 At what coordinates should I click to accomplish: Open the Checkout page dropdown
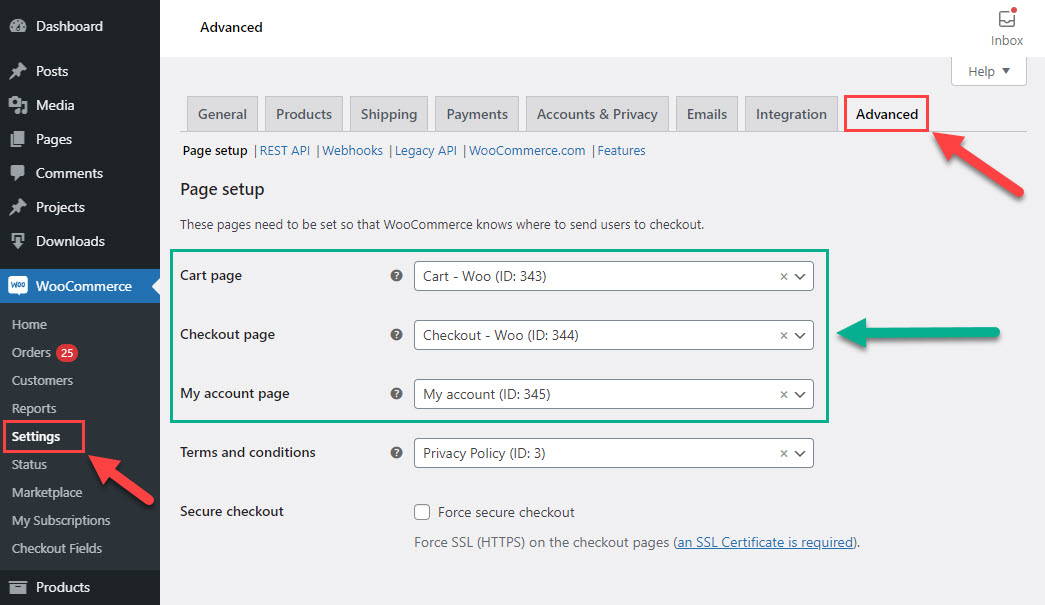613,335
